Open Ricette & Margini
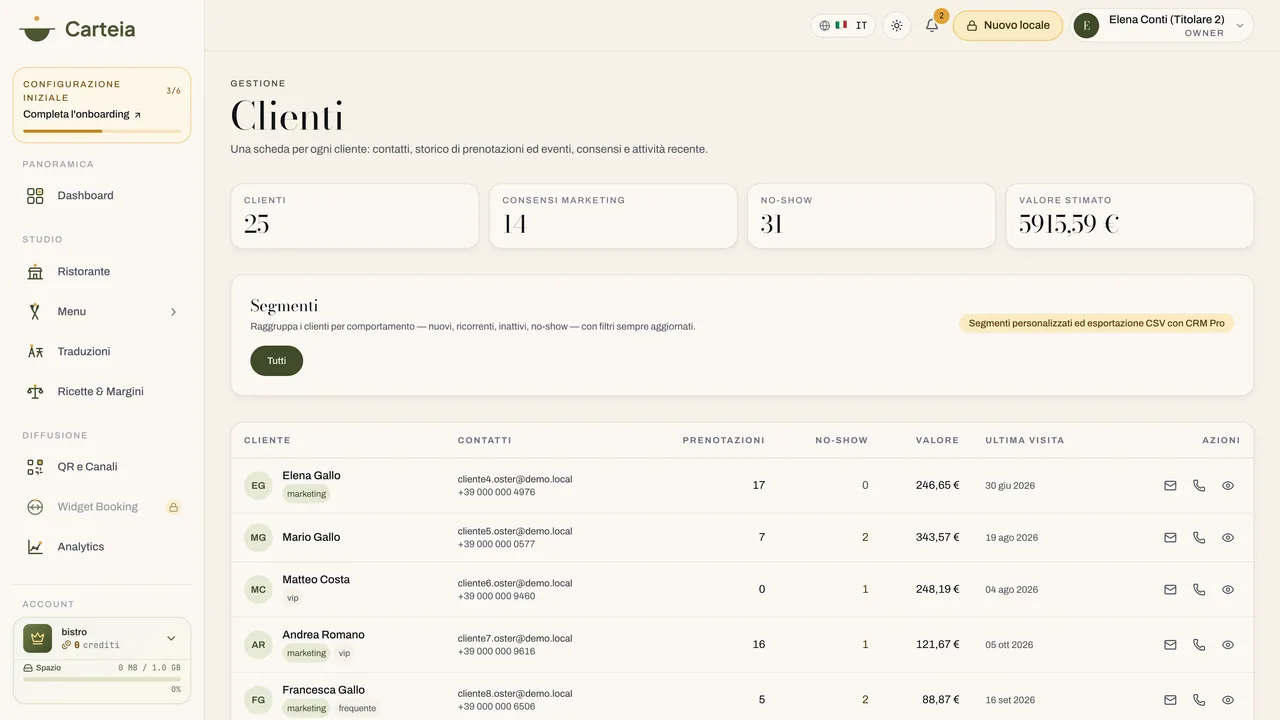This screenshot has width=1280, height=720. [x=102, y=392]
